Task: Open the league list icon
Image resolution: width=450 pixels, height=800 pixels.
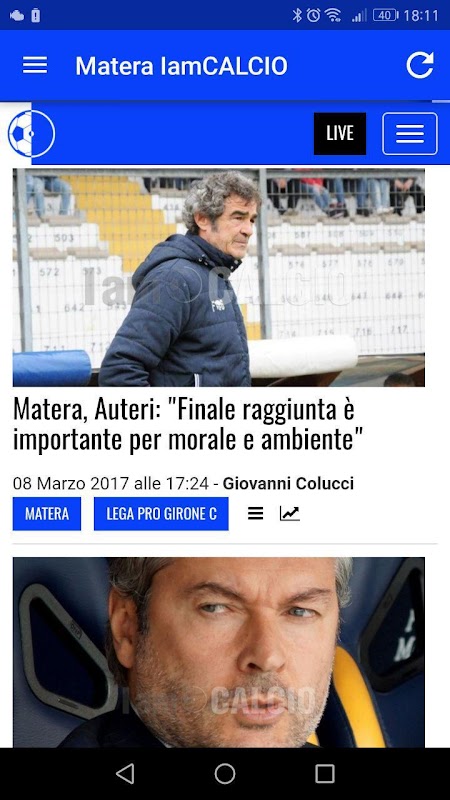Action: click(x=256, y=514)
